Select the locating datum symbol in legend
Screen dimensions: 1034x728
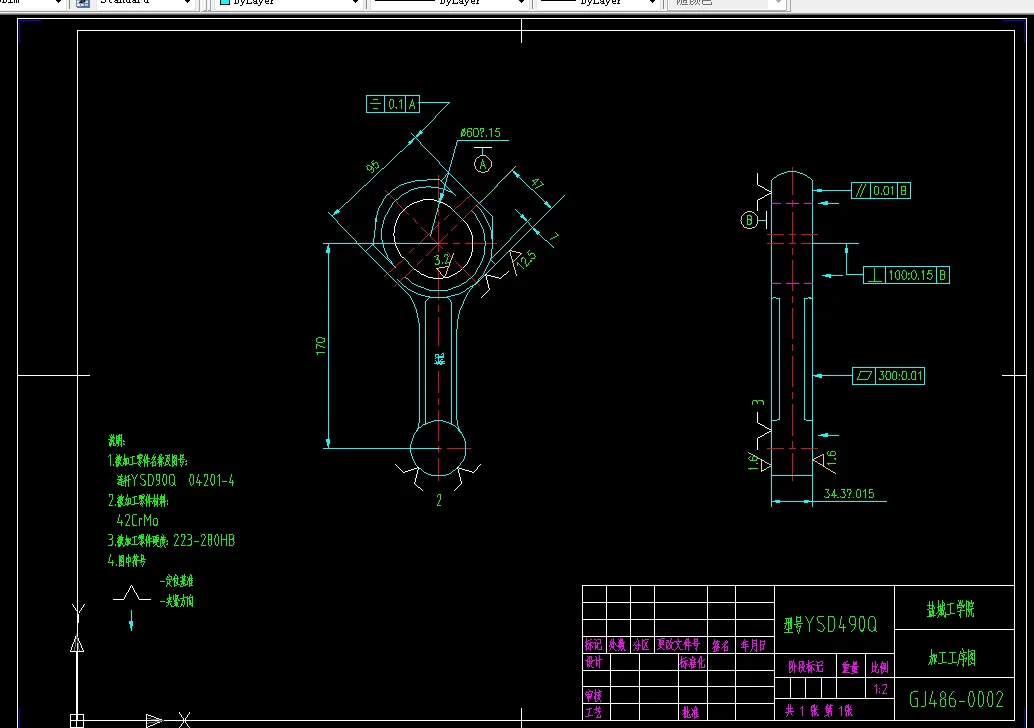click(x=131, y=593)
